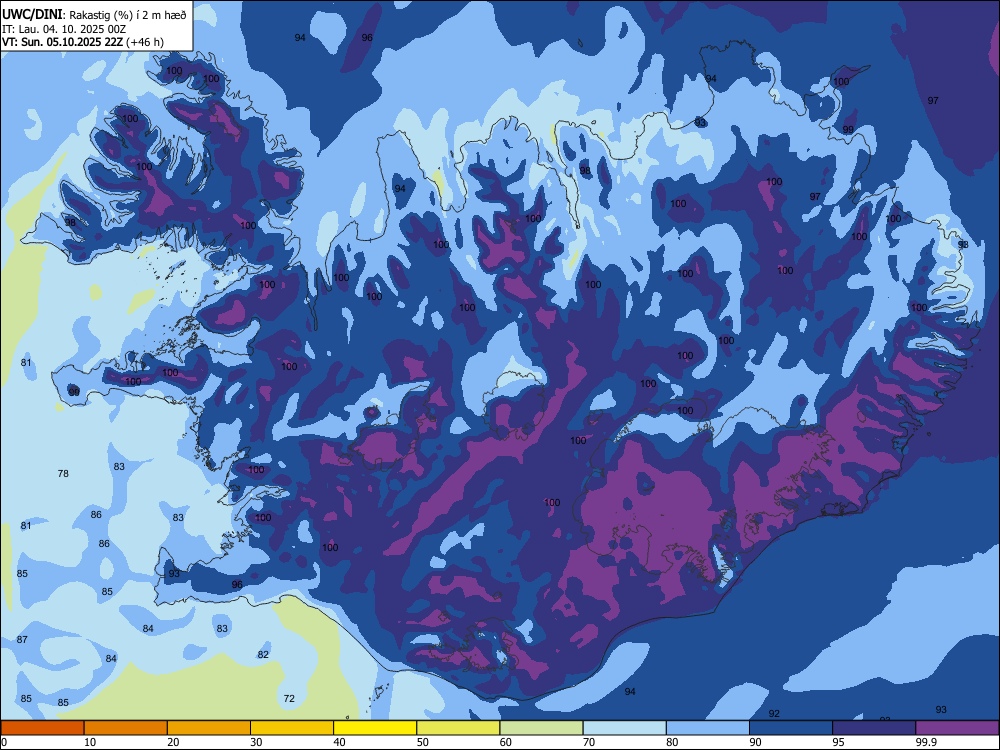
Task: Choose the medium blue 90–95 legend swatch
Action: coord(791,728)
